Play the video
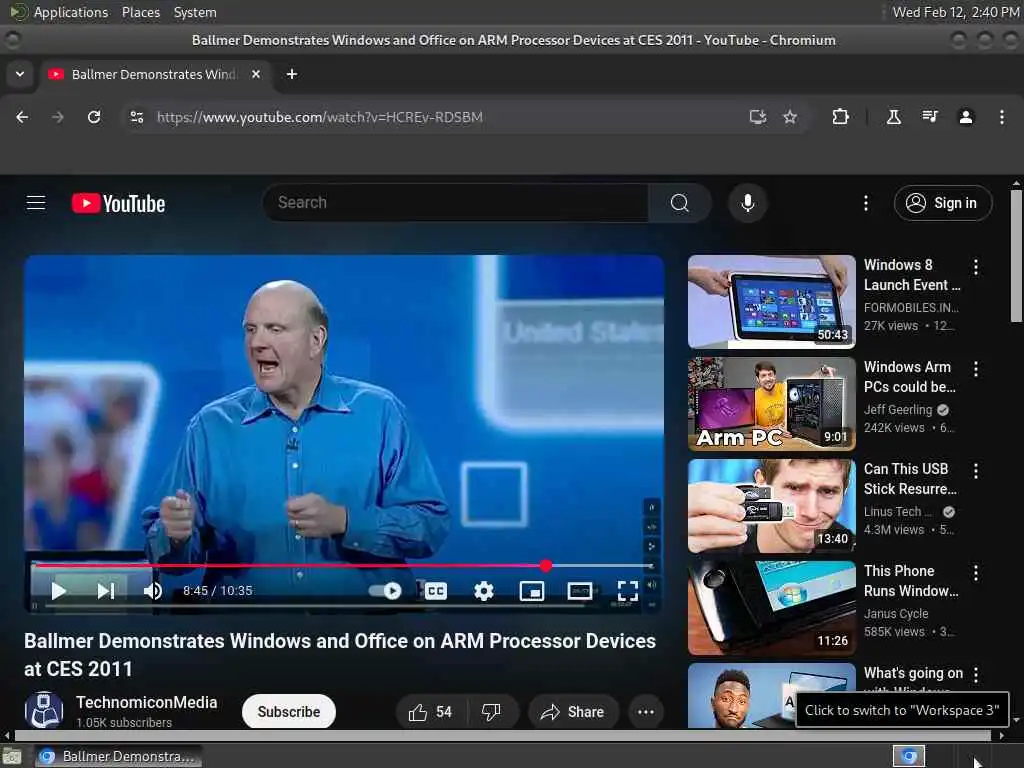Image resolution: width=1024 pixels, height=768 pixels. coord(59,591)
